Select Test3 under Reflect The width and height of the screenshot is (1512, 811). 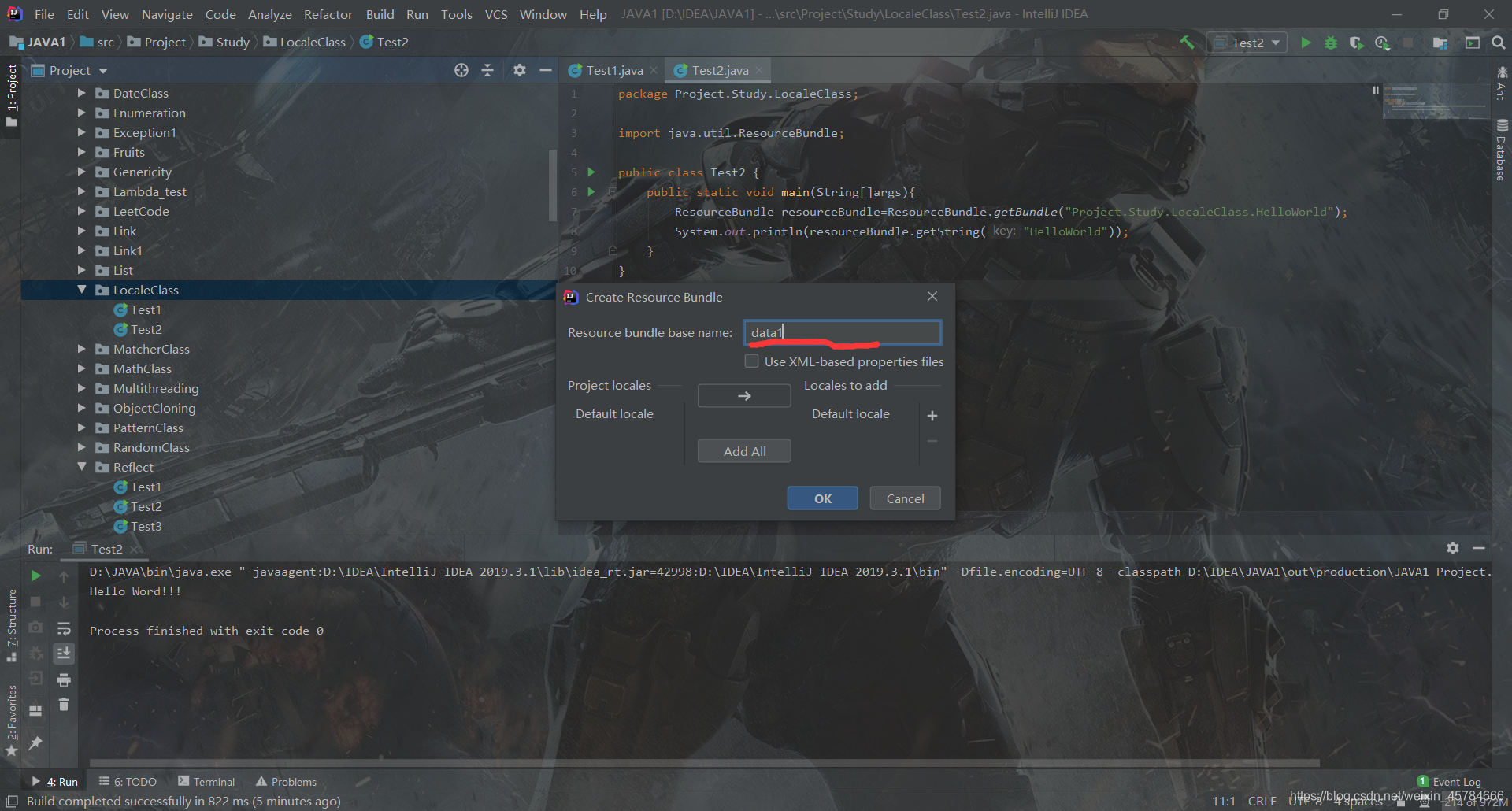click(146, 526)
